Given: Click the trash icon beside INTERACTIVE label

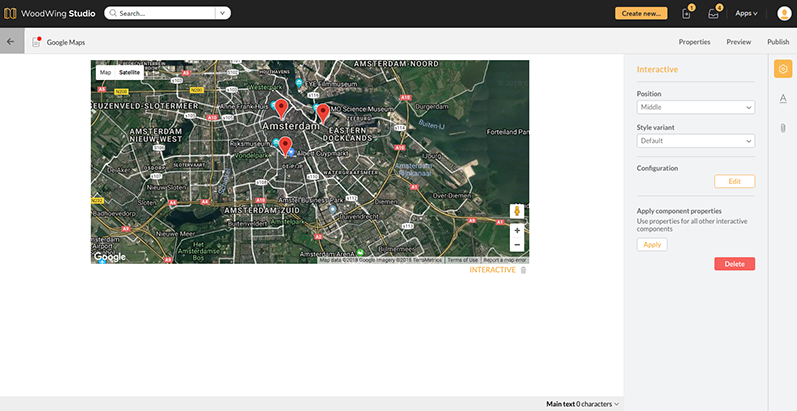Looking at the screenshot, I should click(523, 270).
